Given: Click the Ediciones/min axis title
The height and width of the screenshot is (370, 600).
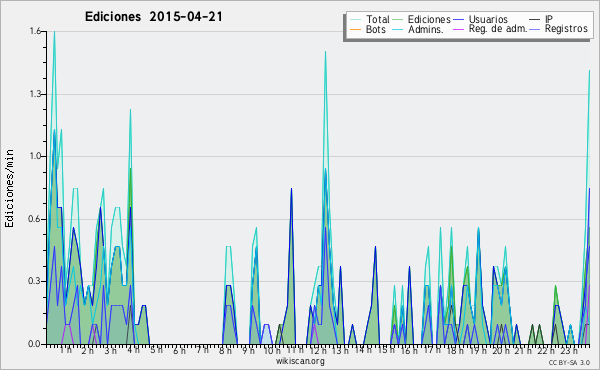Looking at the screenshot, I should tap(9, 189).
